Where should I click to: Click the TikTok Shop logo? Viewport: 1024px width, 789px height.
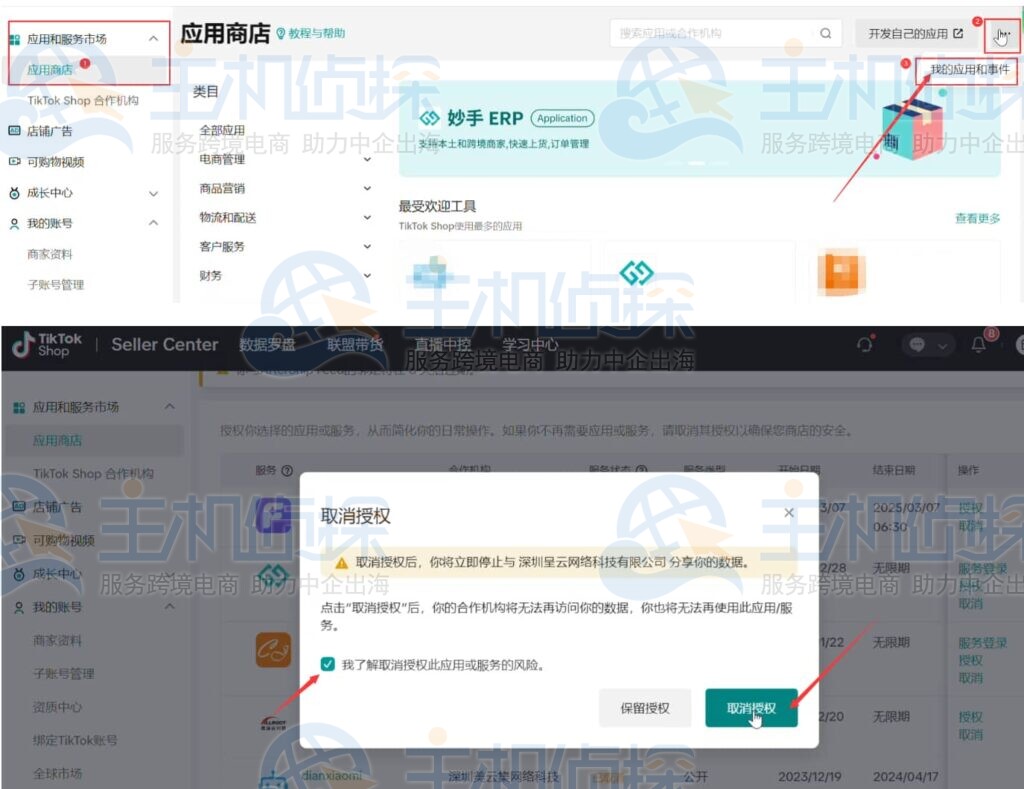pos(46,345)
